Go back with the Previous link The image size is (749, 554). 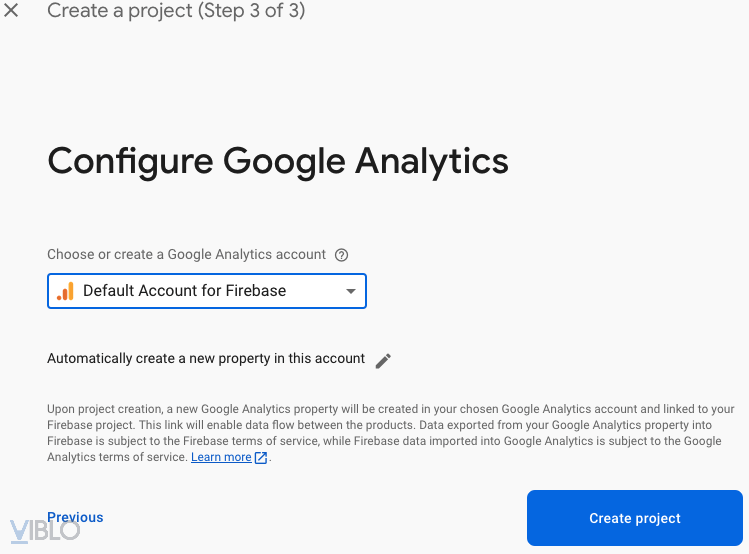(x=75, y=517)
